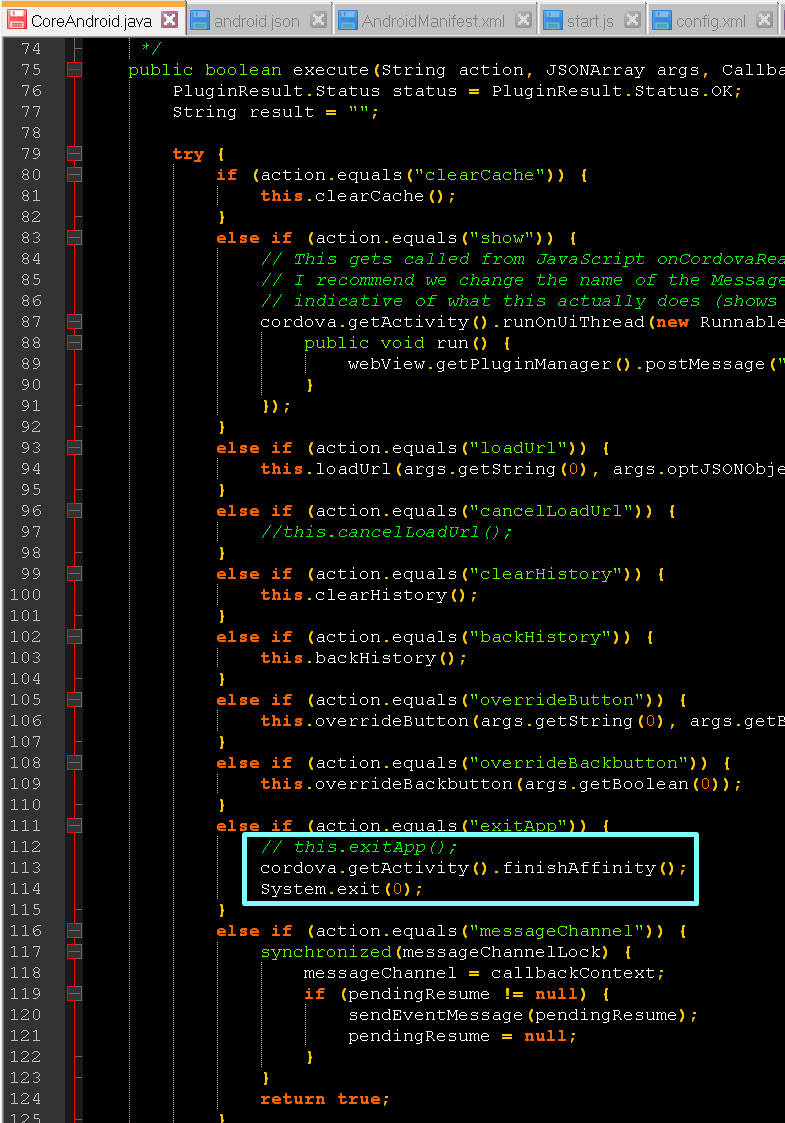785x1123 pixels.
Task: Collapse the run() method fold at line 88
Action: [74, 342]
